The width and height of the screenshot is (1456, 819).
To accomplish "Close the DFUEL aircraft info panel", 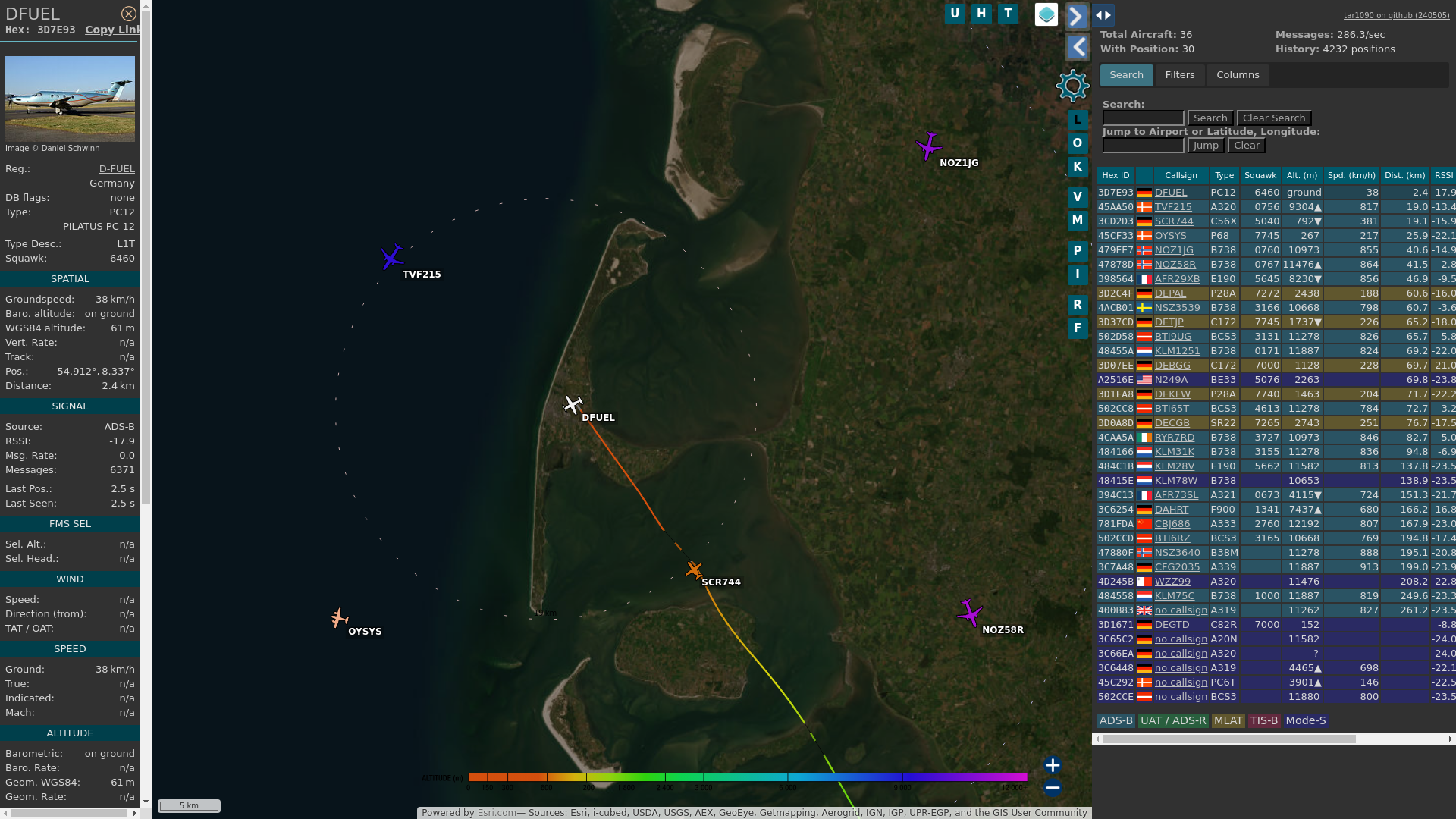I will coord(129,14).
